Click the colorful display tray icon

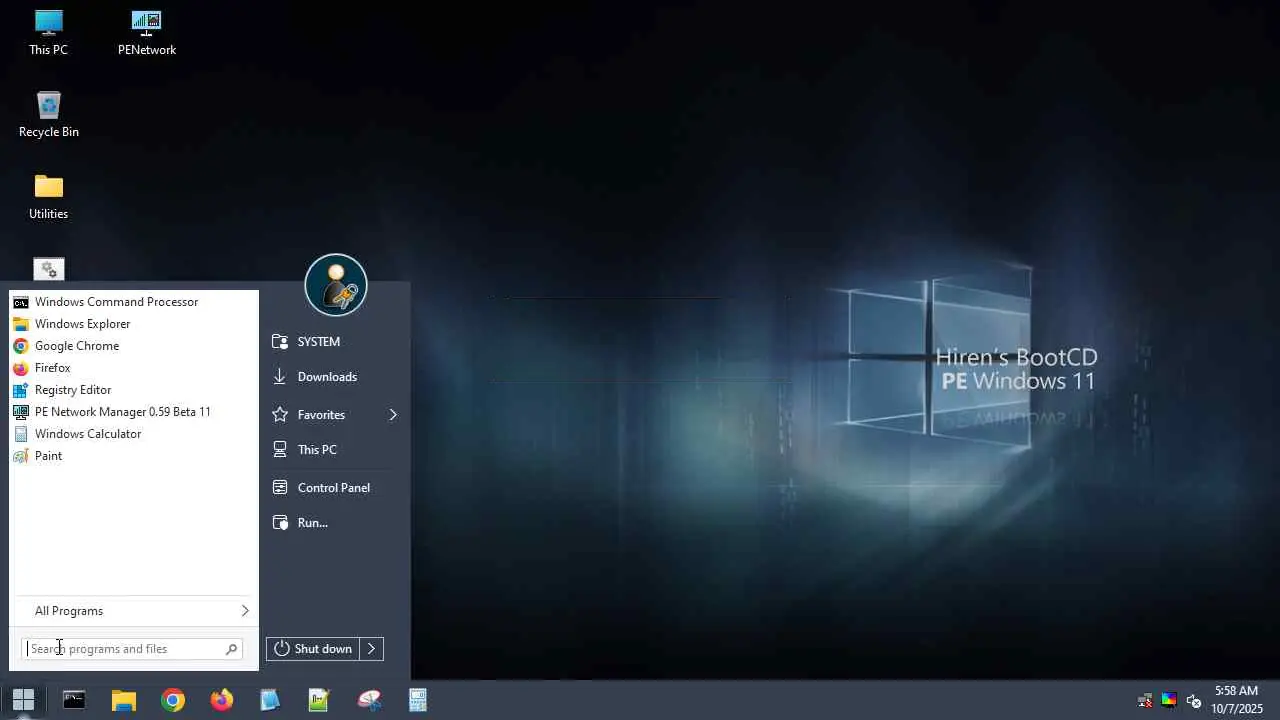[1169, 701]
